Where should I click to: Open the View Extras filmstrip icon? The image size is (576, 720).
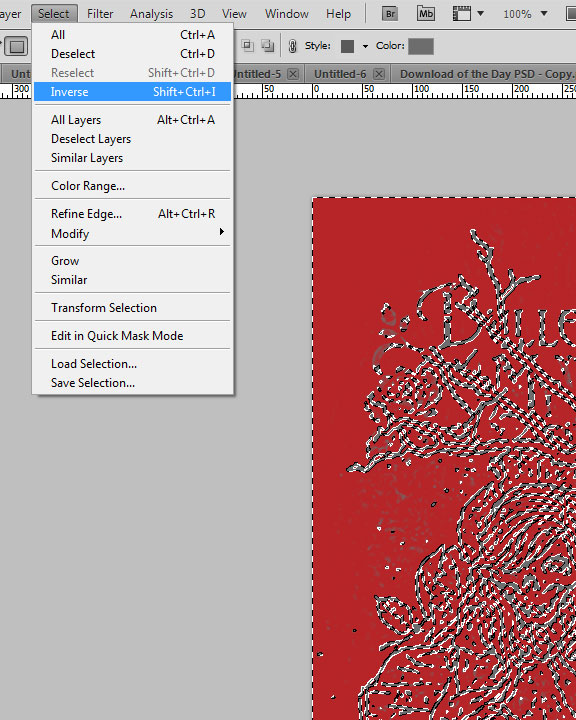pyautogui.click(x=462, y=14)
